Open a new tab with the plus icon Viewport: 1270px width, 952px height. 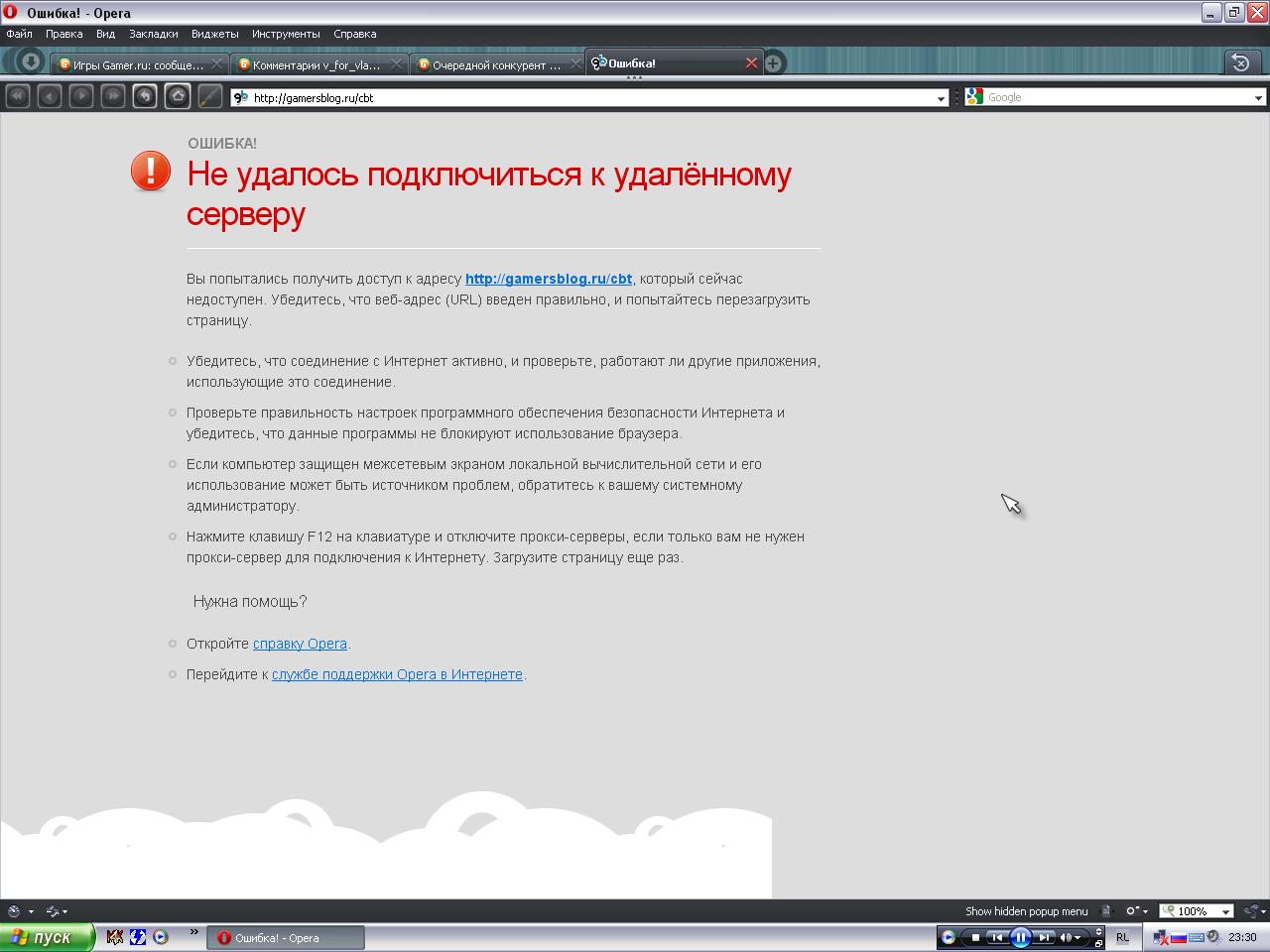click(x=773, y=62)
